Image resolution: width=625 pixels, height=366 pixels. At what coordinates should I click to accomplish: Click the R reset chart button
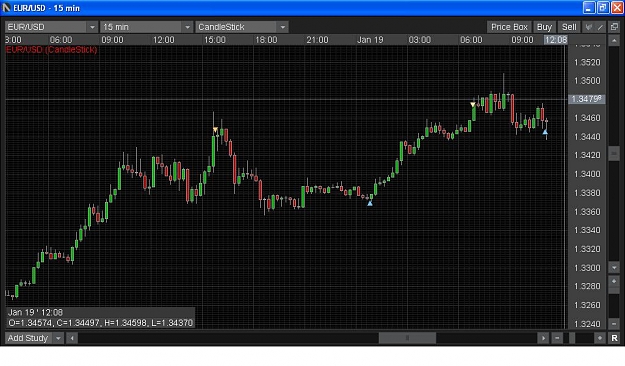(x=614, y=338)
